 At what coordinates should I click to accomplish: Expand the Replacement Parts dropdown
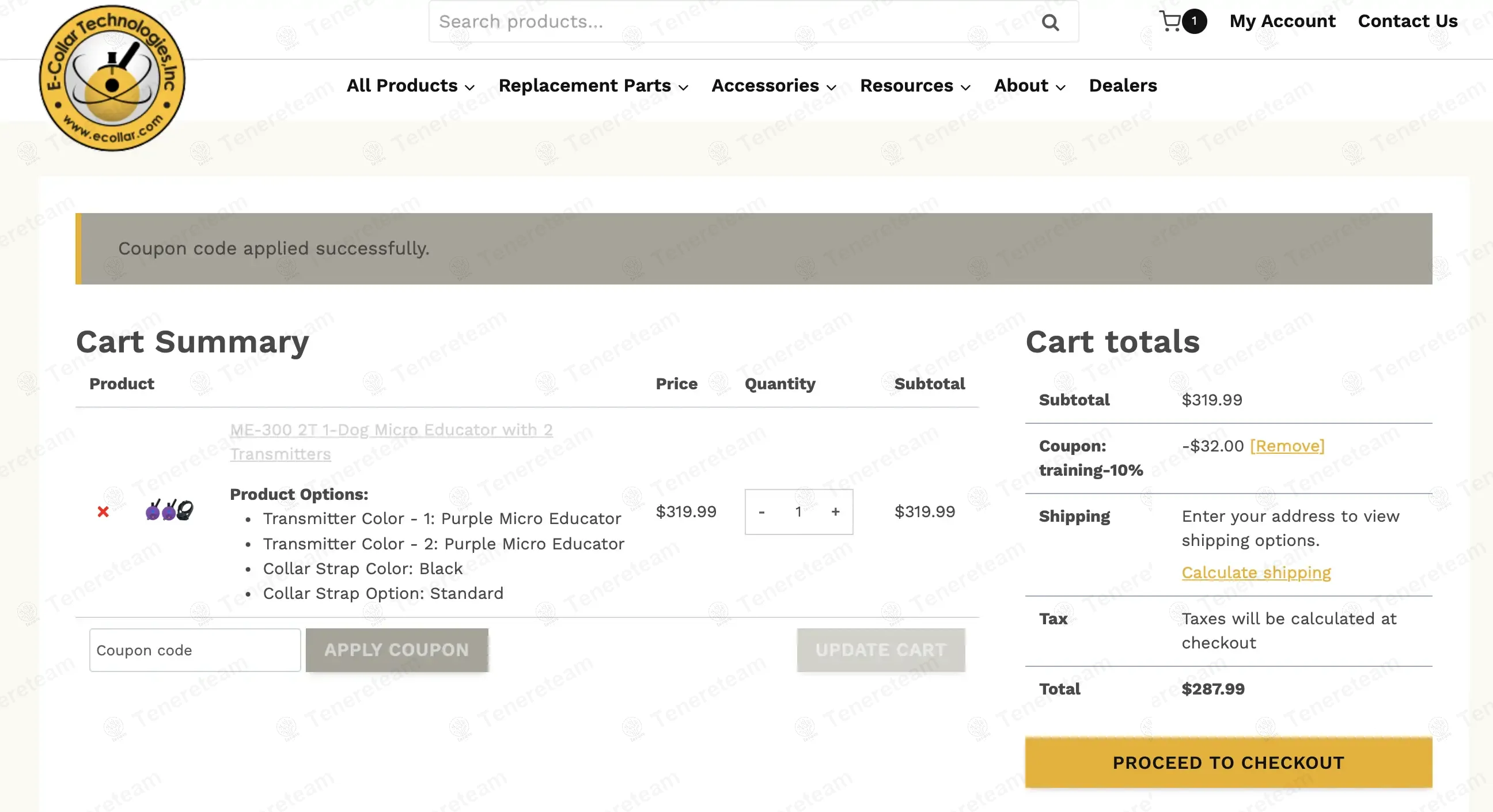tap(593, 86)
